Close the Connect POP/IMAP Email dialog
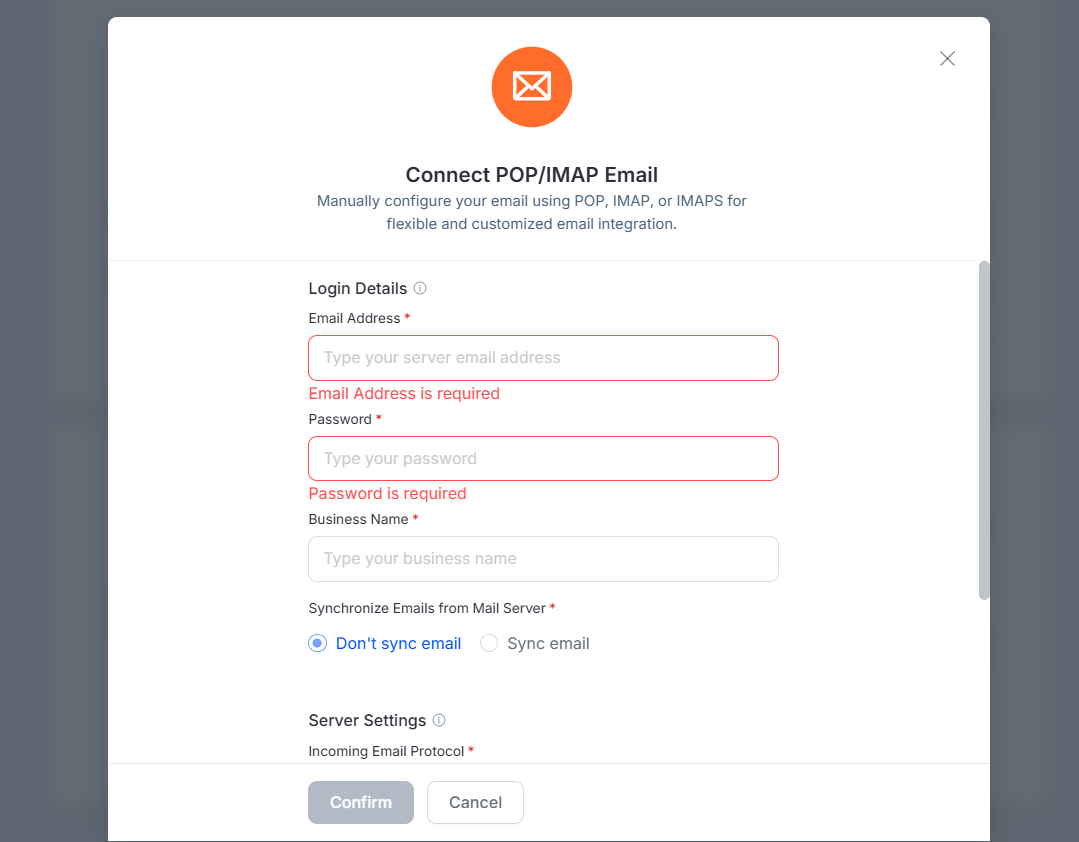Image resolution: width=1079 pixels, height=842 pixels. tap(947, 58)
